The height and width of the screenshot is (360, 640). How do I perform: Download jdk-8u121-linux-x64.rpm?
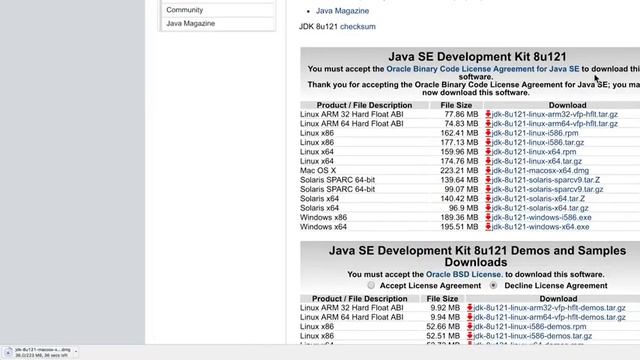coord(534,152)
